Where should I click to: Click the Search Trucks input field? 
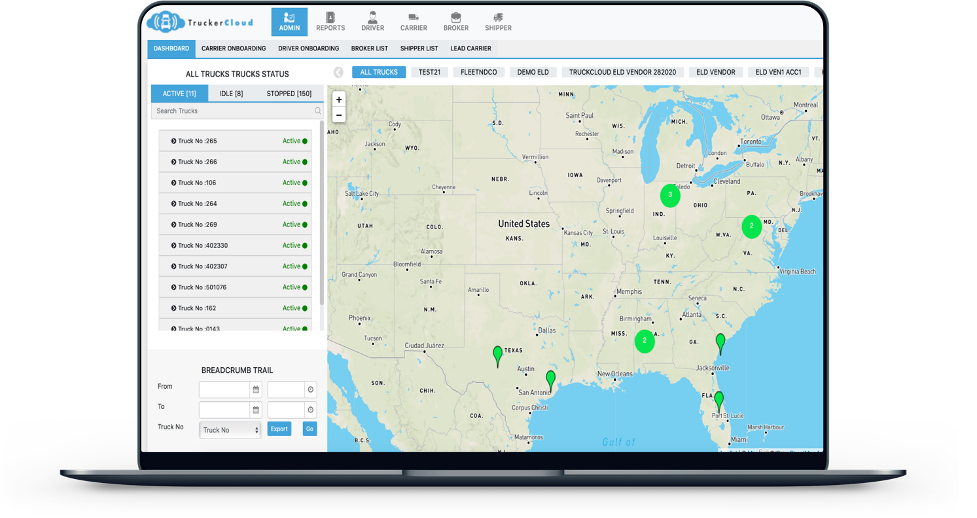pyautogui.click(x=237, y=111)
